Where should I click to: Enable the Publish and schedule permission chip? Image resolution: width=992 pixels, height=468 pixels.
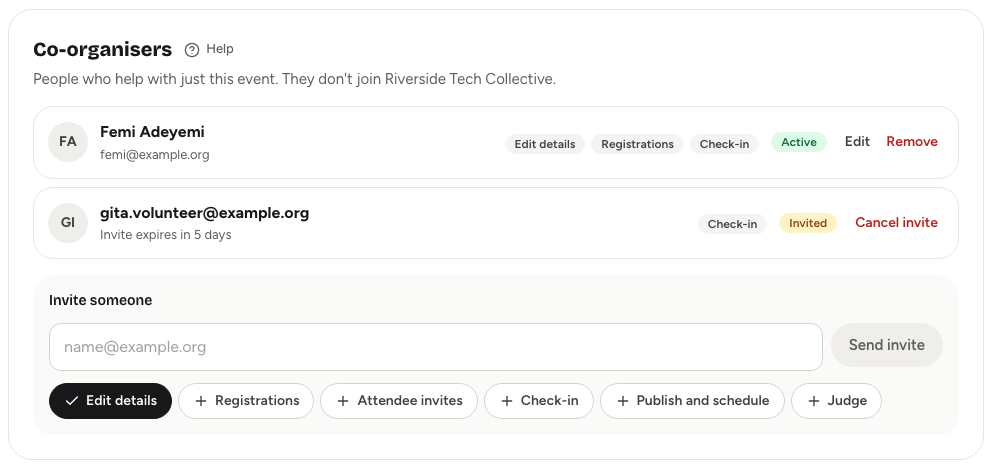pos(692,401)
